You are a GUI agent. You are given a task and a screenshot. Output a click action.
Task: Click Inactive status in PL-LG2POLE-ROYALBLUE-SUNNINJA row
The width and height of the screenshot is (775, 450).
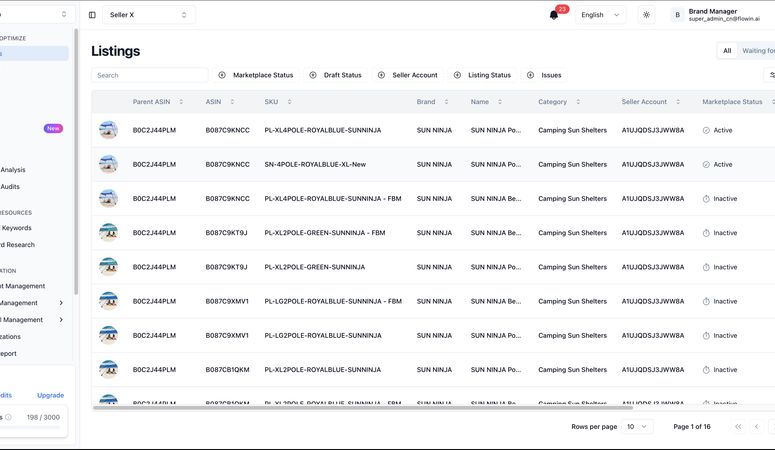coord(720,335)
